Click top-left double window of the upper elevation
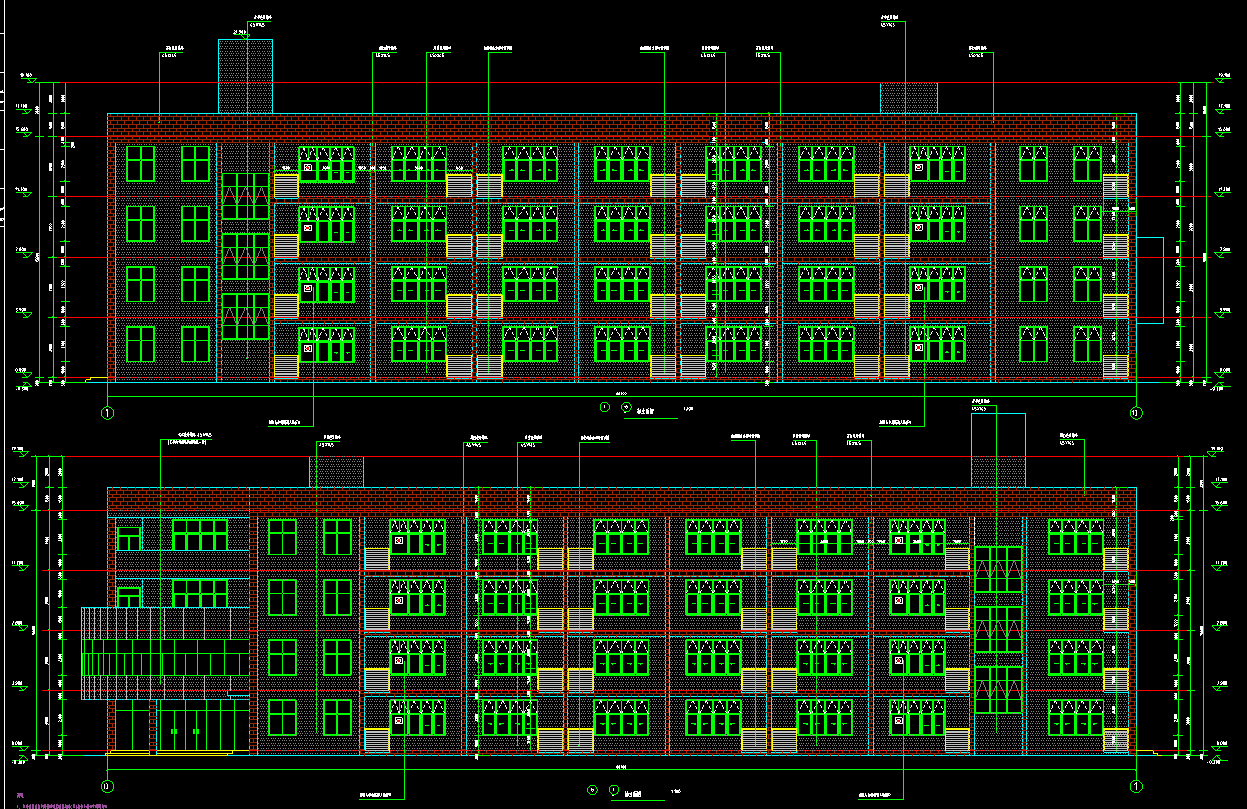 tap(141, 163)
